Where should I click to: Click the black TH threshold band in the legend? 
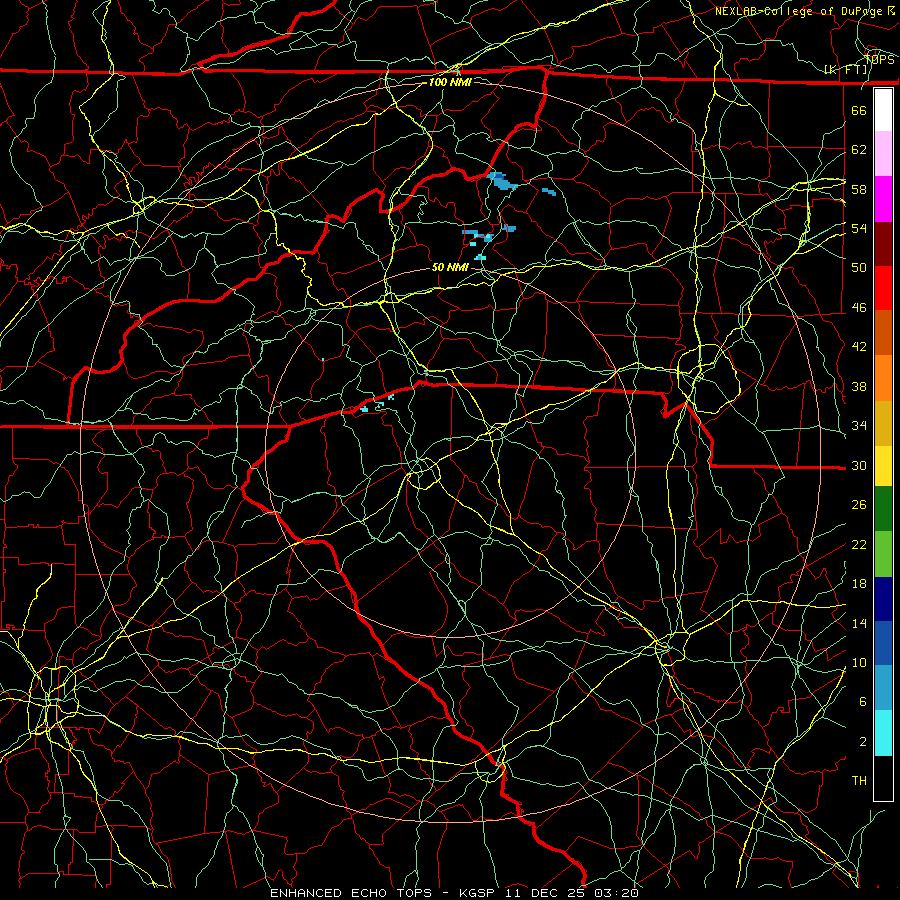[883, 778]
